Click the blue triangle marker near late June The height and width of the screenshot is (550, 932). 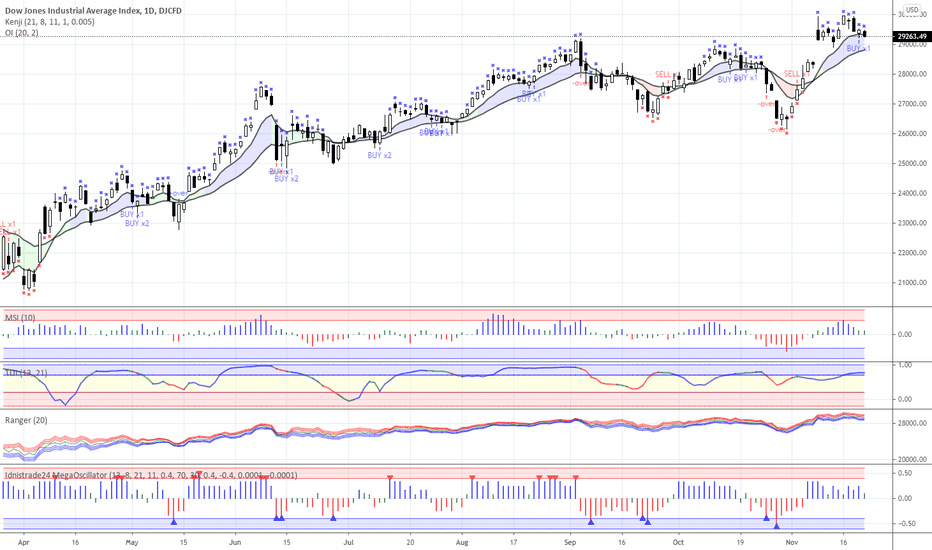(x=333, y=518)
